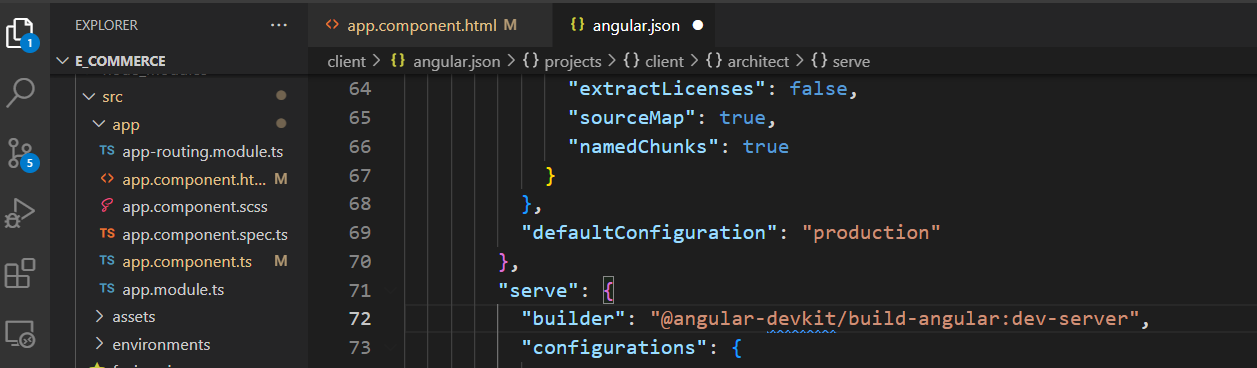Open the Extensions view icon

tap(21, 273)
